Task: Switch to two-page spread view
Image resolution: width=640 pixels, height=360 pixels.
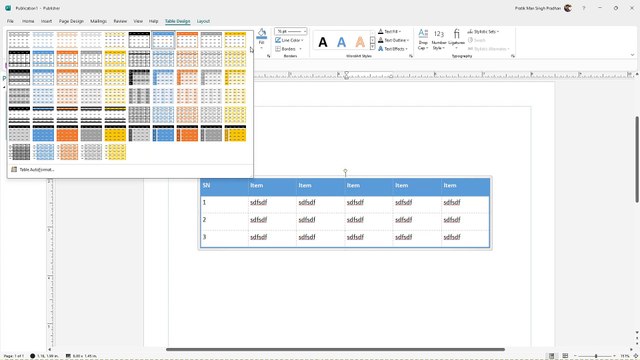Action: [565, 356]
